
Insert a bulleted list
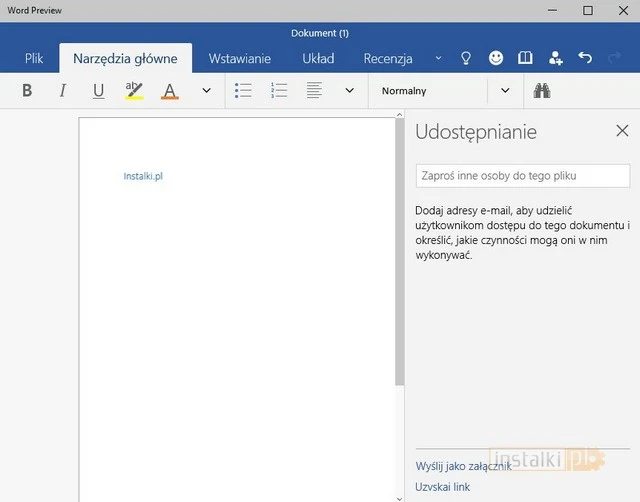[x=243, y=90]
